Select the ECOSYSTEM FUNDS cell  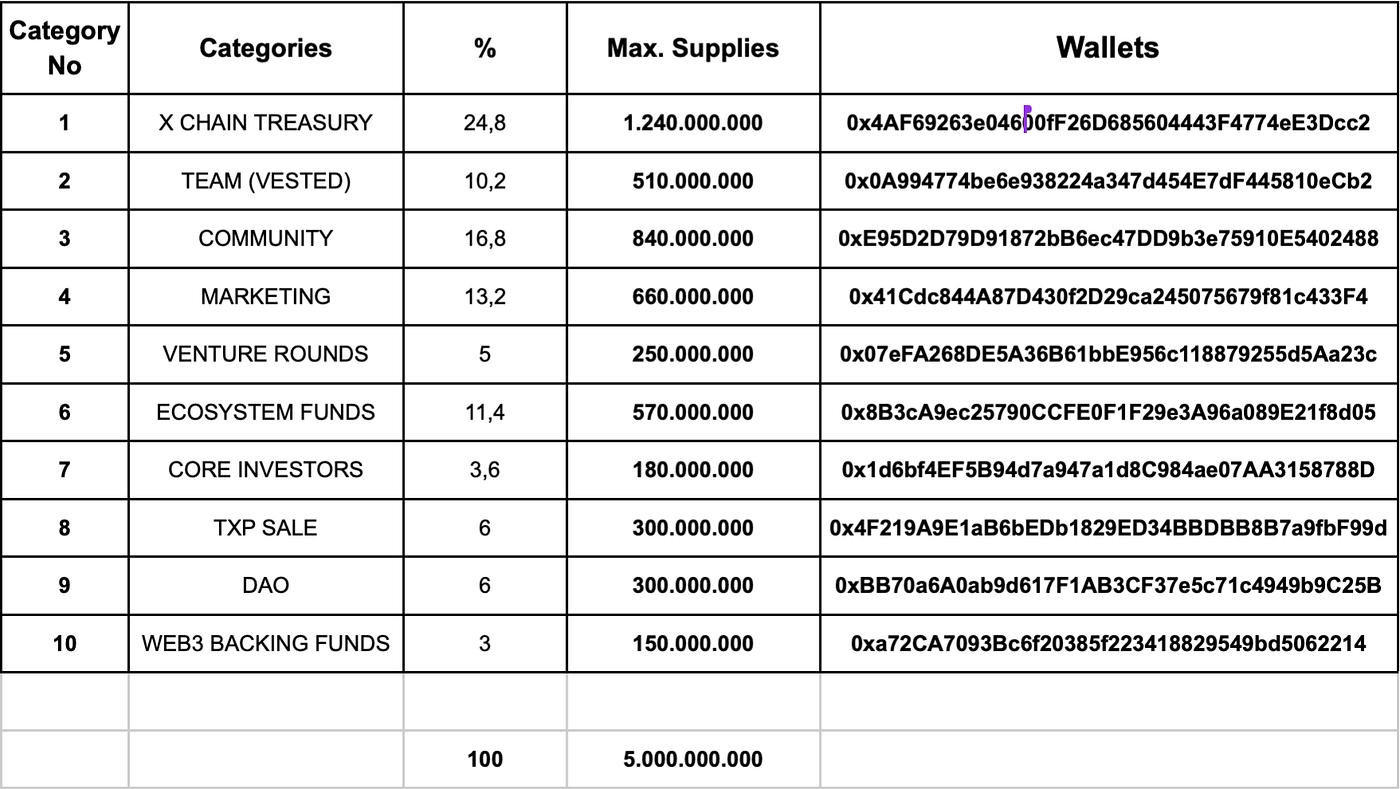click(x=265, y=412)
